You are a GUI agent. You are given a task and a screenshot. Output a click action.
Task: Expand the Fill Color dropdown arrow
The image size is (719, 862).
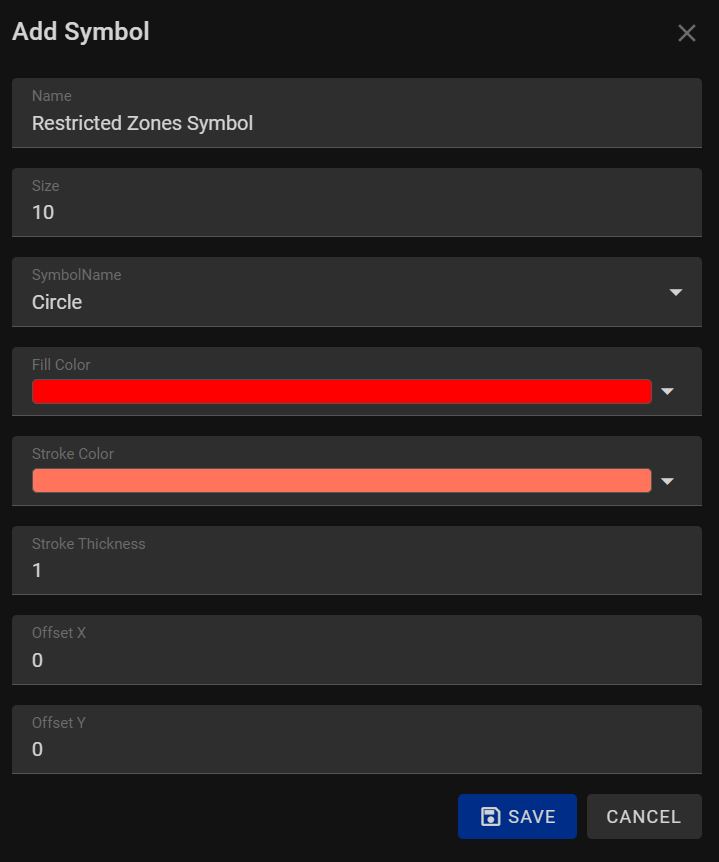[667, 391]
